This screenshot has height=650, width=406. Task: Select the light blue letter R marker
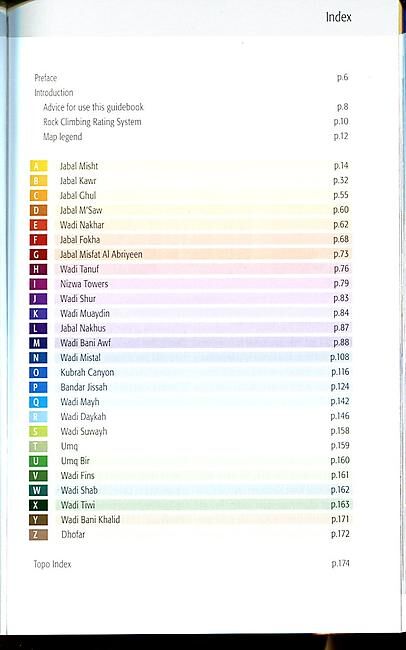[39, 417]
